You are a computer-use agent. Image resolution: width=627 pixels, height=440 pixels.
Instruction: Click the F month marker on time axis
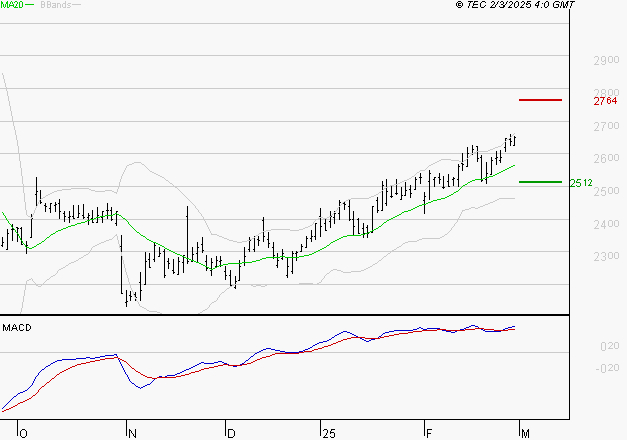click(x=429, y=434)
